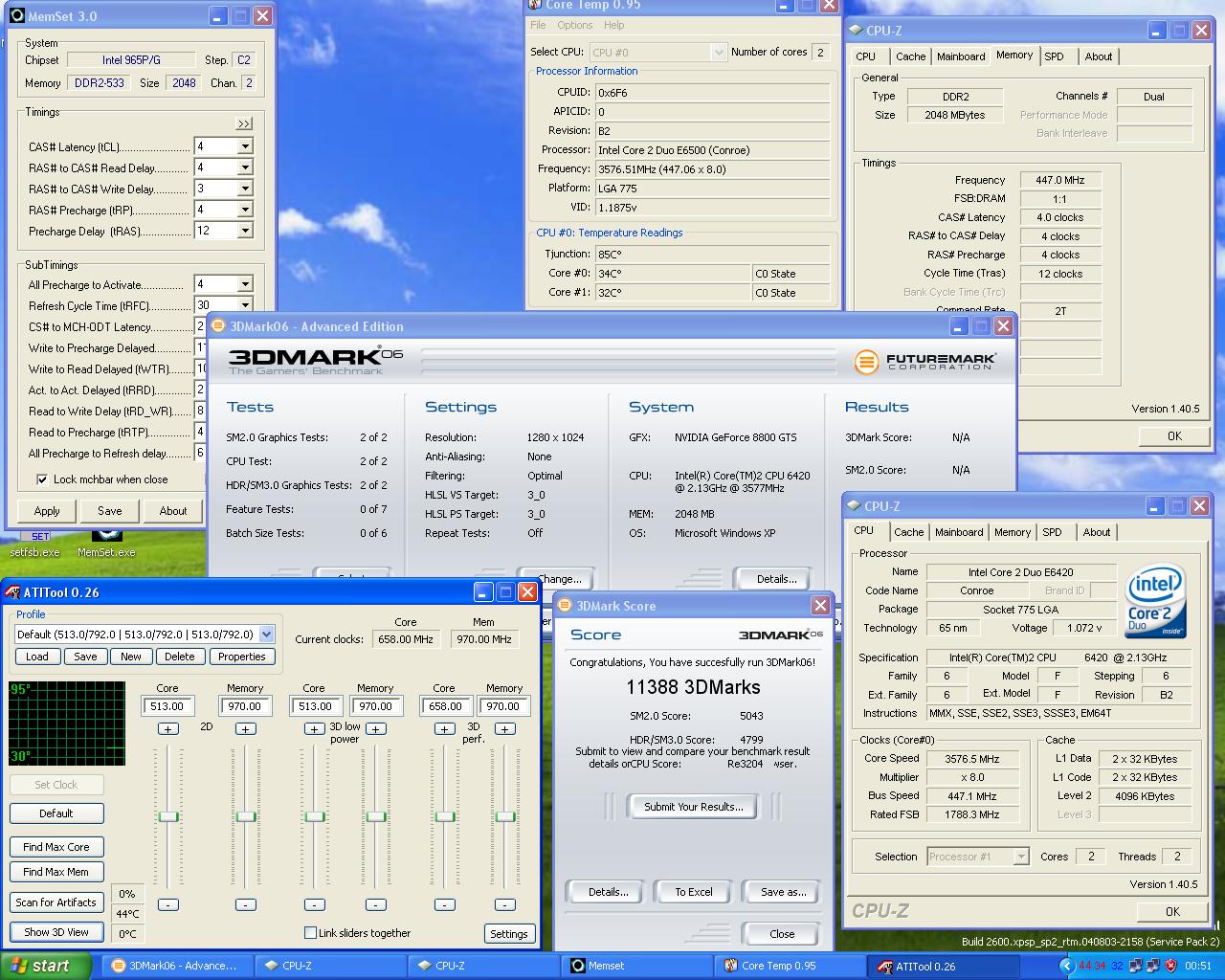1225x980 pixels.
Task: Enable Link sliders together checkbox
Action: (310, 933)
